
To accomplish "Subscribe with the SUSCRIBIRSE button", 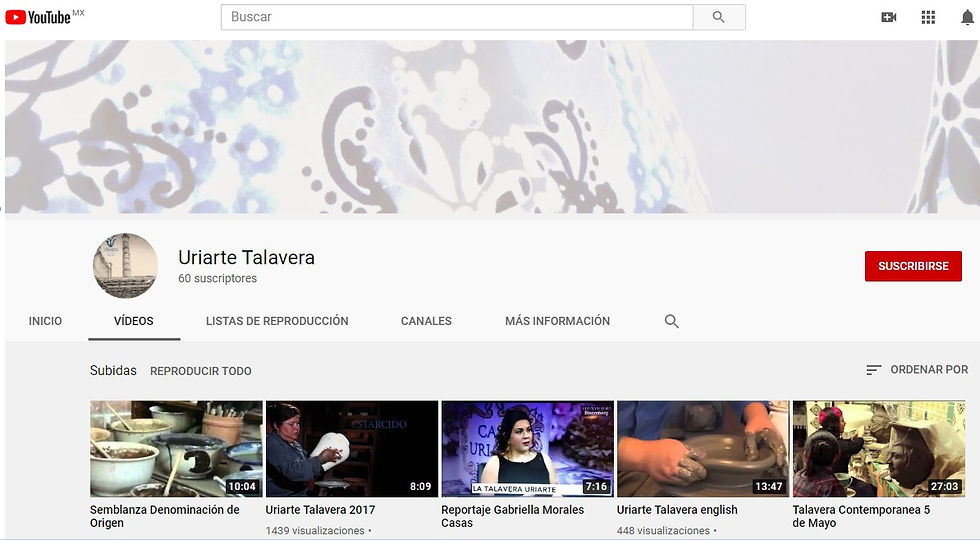I will [913, 266].
